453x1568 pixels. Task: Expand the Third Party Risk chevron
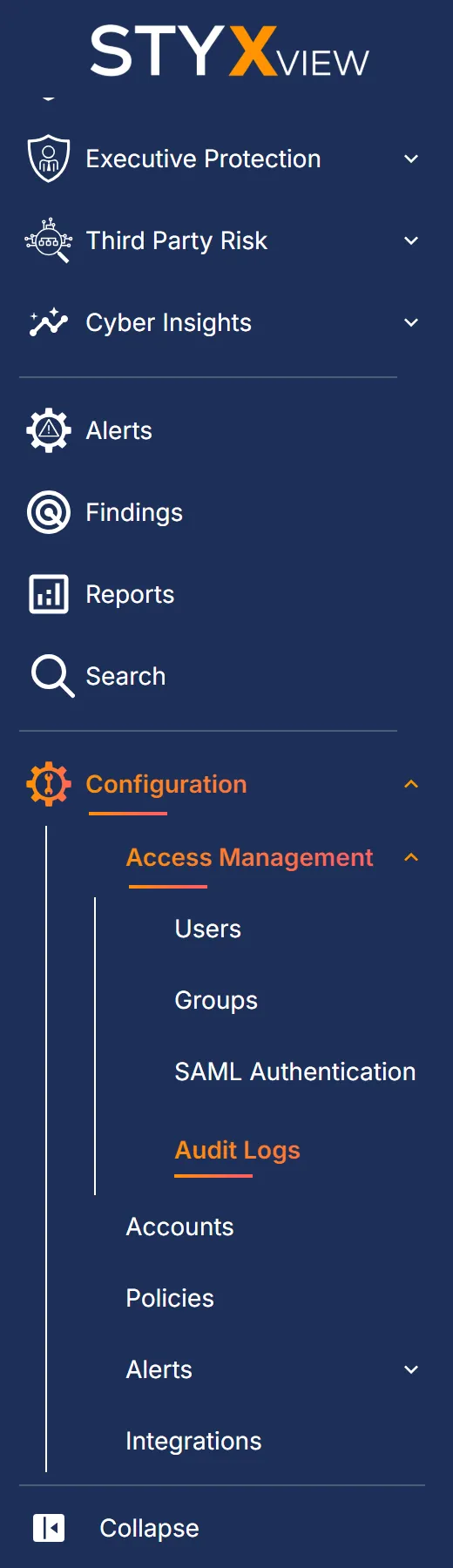[x=411, y=240]
